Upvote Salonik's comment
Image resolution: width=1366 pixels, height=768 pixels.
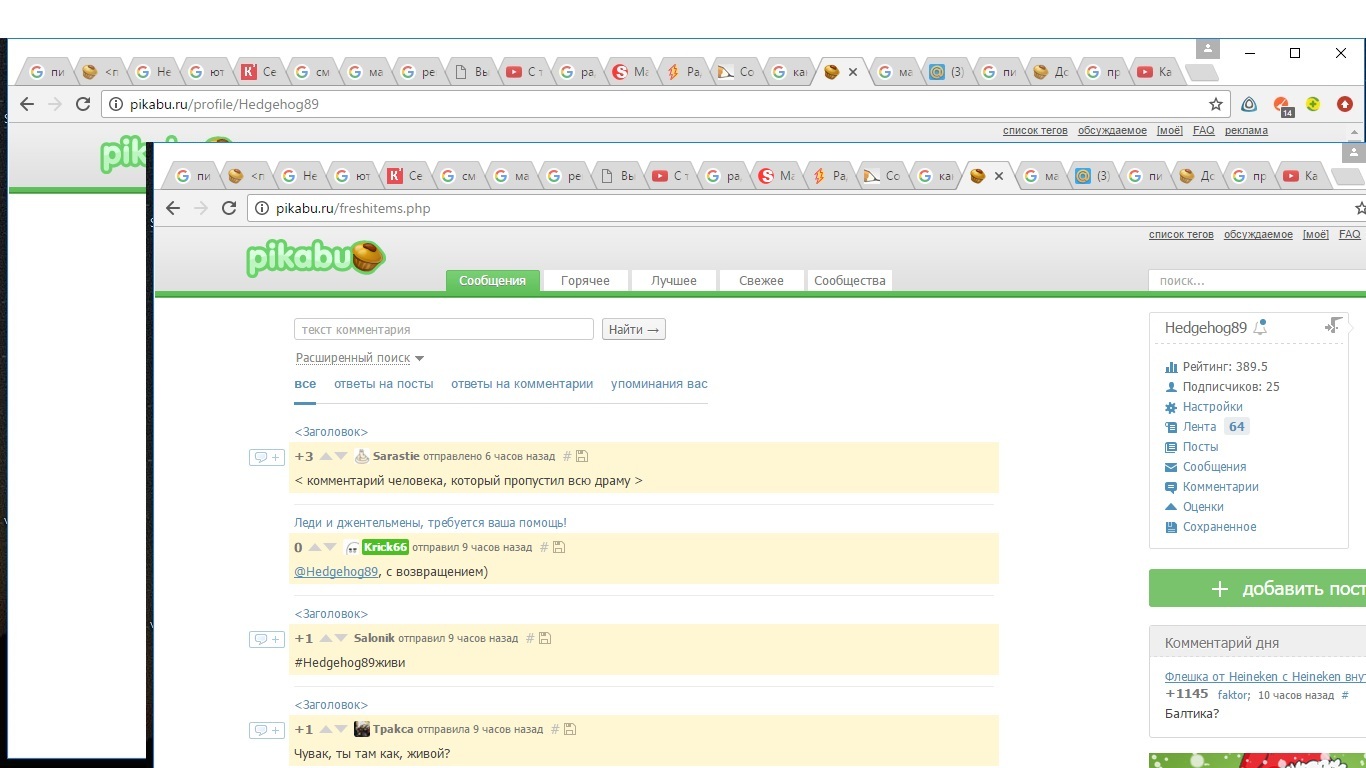(x=326, y=639)
